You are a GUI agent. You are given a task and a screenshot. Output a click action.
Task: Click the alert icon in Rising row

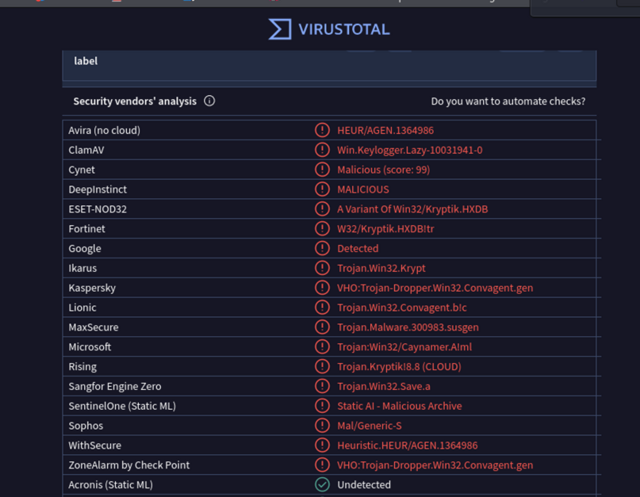(322, 366)
